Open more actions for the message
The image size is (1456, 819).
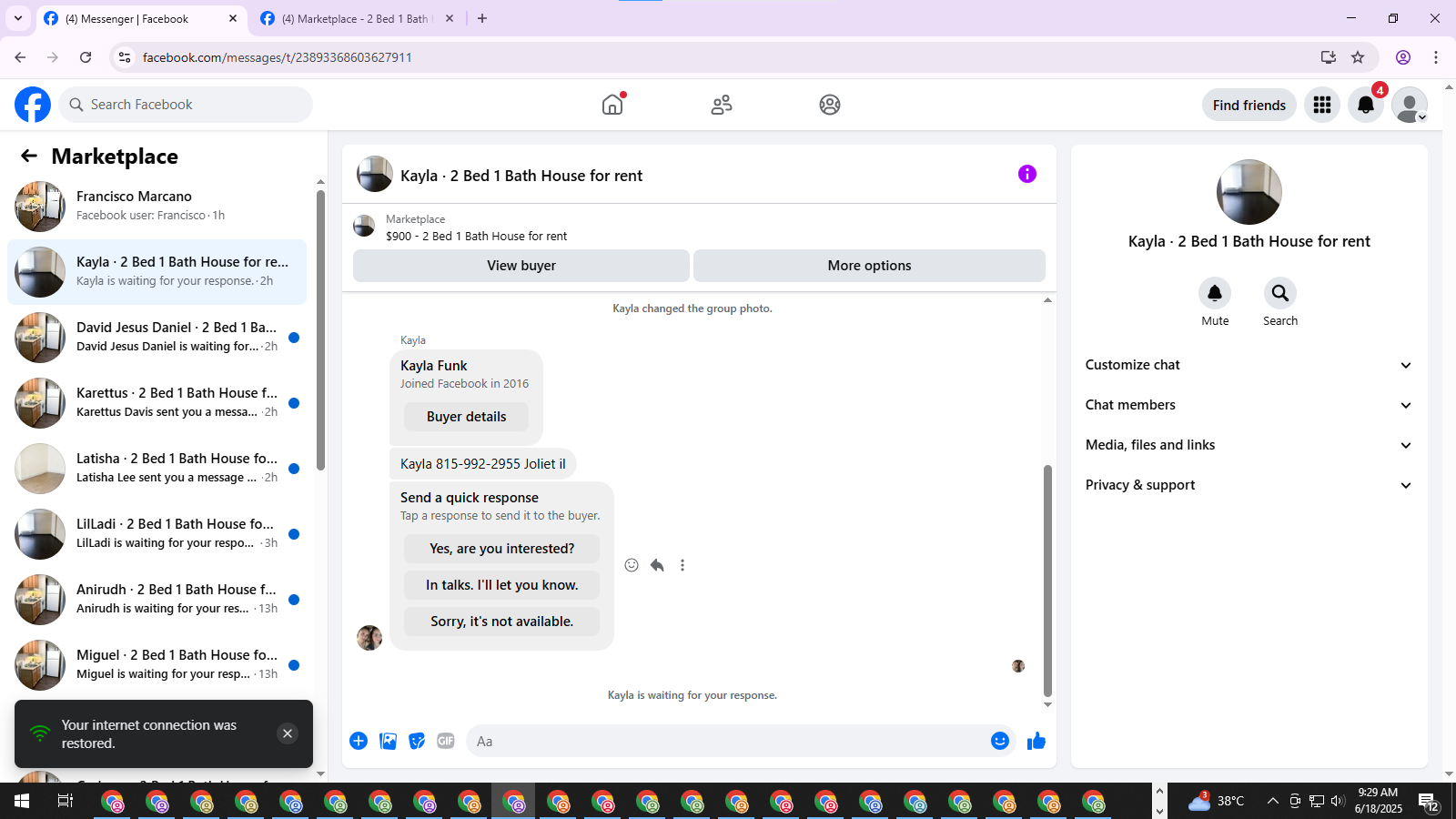coord(682,565)
